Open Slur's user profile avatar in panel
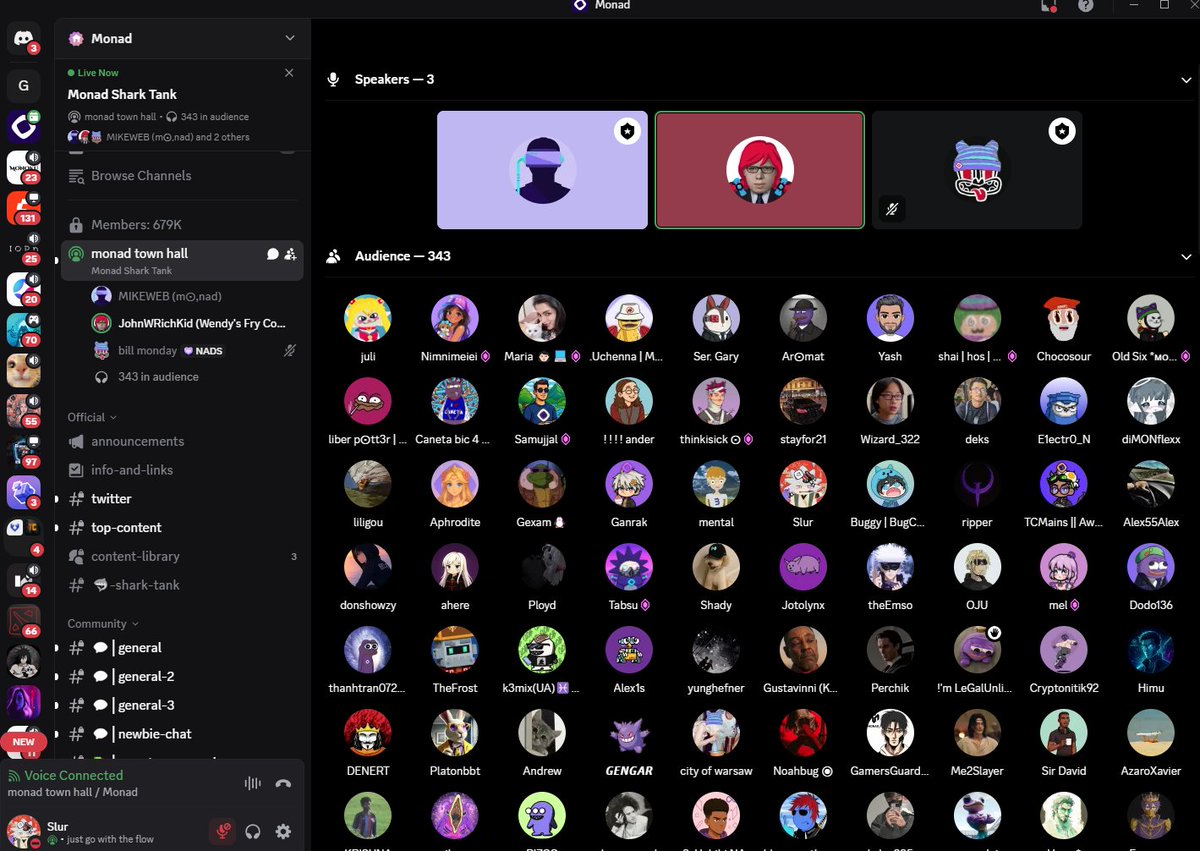The width and height of the screenshot is (1200, 851). click(x=23, y=831)
